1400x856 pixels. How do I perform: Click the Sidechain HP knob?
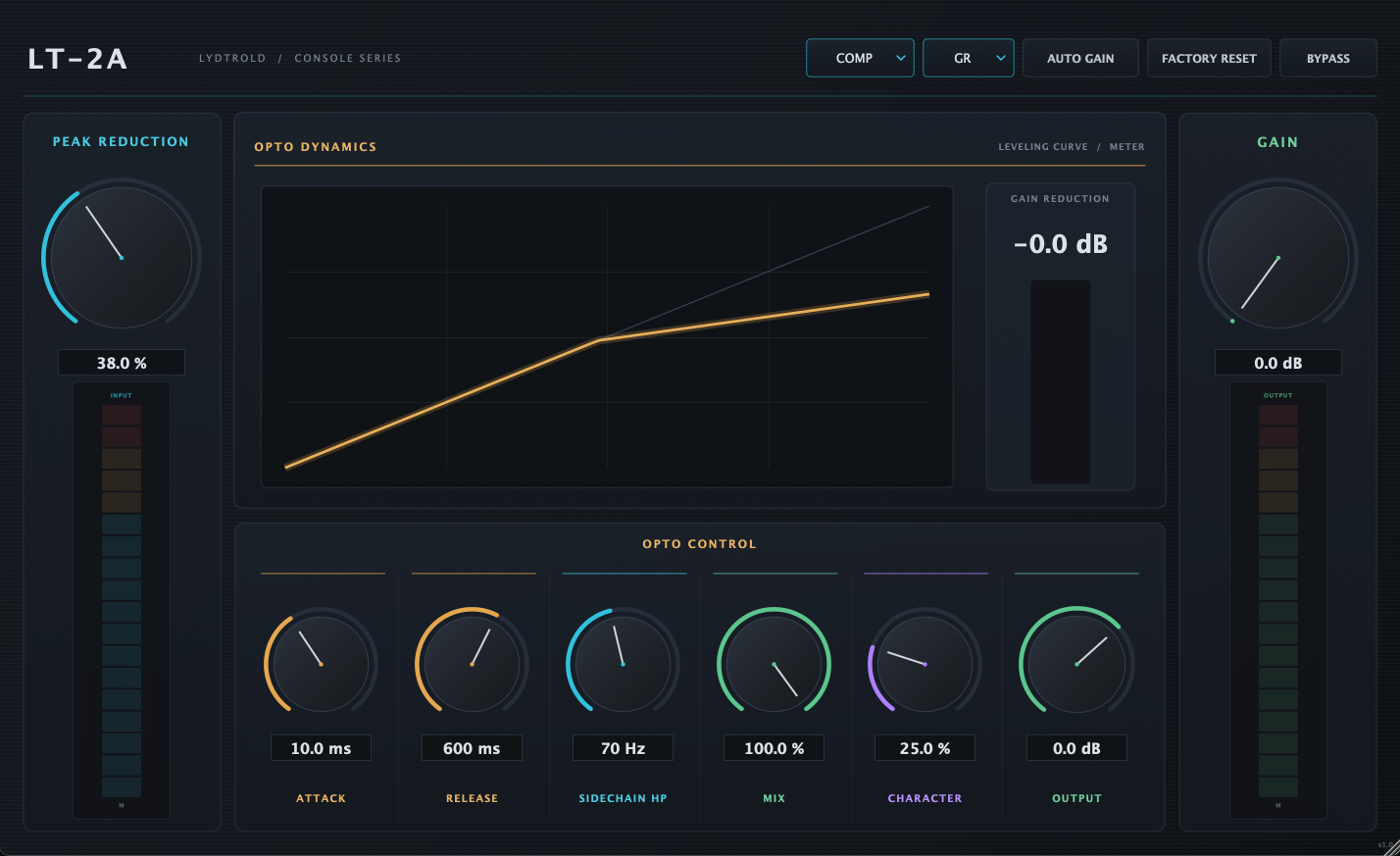(623, 664)
